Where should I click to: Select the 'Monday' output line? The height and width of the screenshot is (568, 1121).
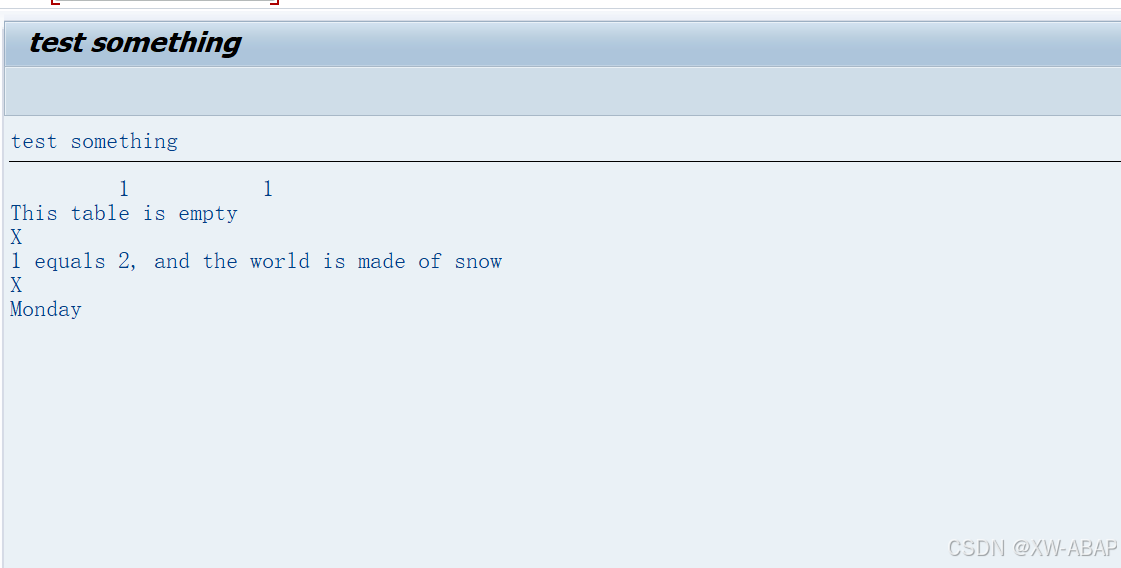pyautogui.click(x=46, y=309)
